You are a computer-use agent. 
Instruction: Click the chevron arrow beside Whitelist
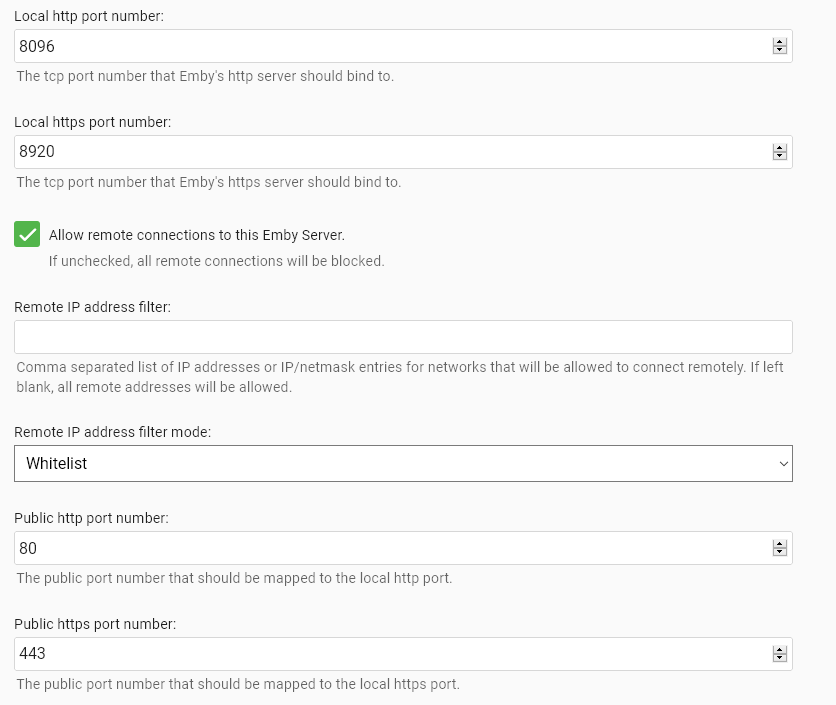pyautogui.click(x=783, y=464)
